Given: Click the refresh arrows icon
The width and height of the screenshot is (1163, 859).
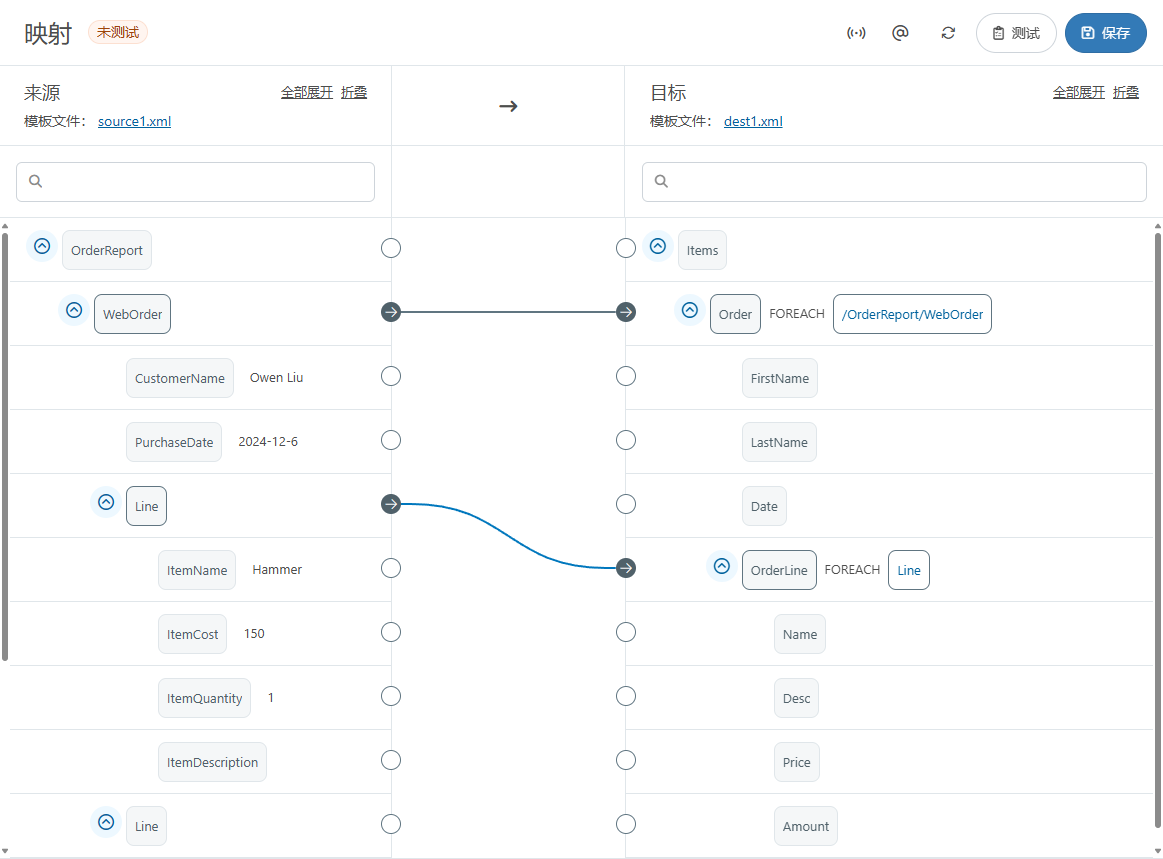Looking at the screenshot, I should tap(948, 33).
